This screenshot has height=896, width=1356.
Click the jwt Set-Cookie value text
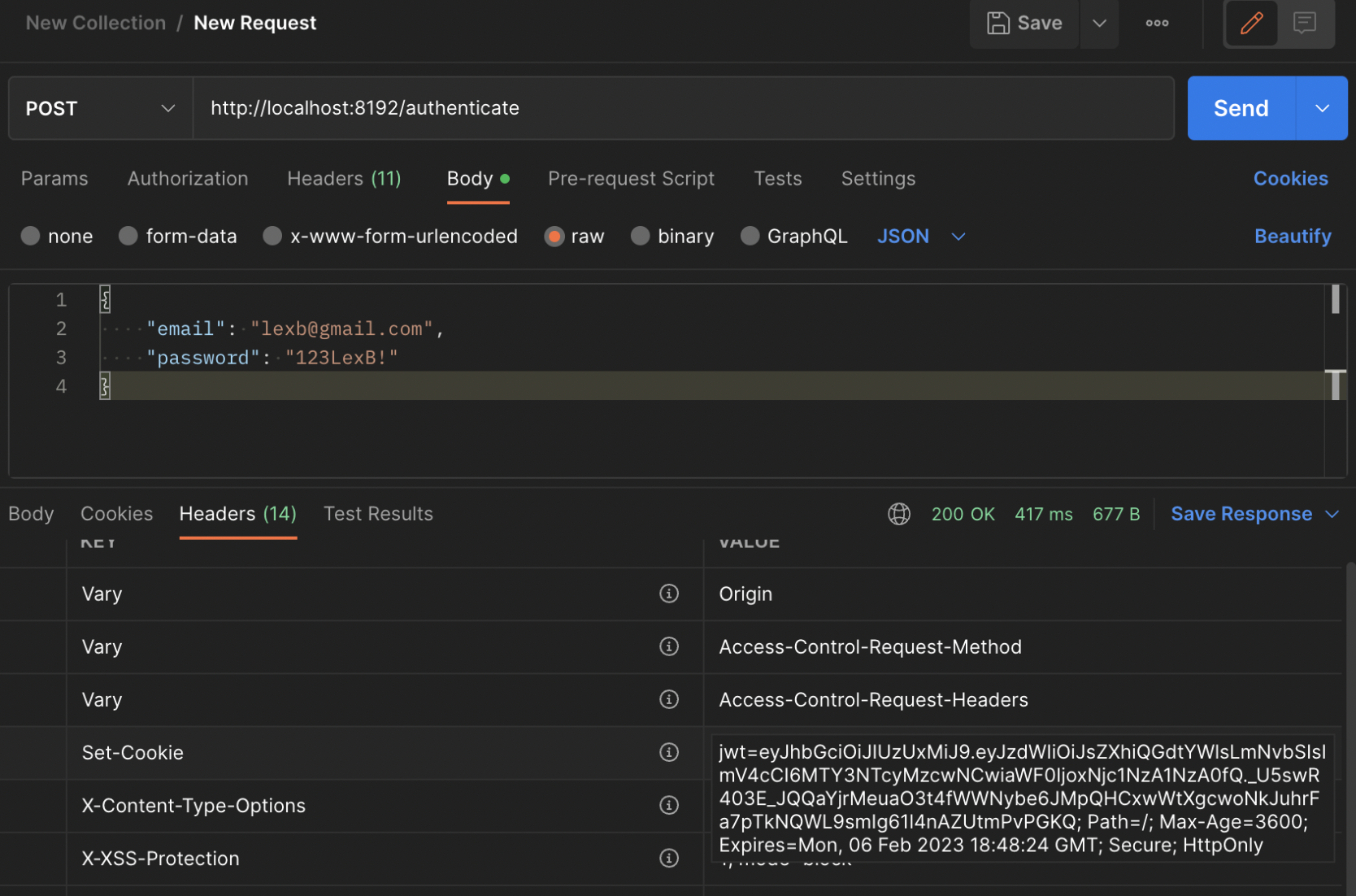tap(1022, 798)
